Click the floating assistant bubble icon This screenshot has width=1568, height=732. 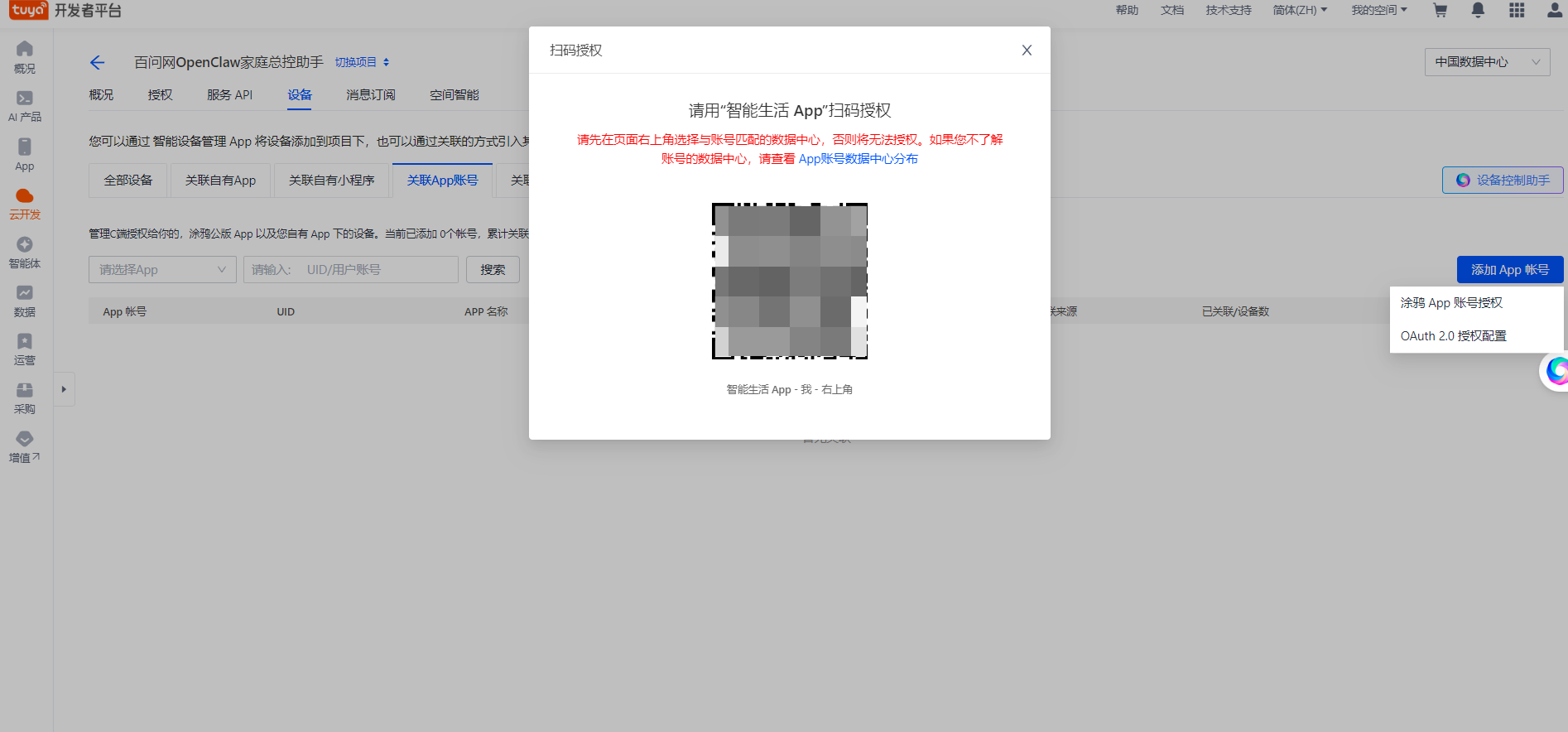pyautogui.click(x=1555, y=370)
